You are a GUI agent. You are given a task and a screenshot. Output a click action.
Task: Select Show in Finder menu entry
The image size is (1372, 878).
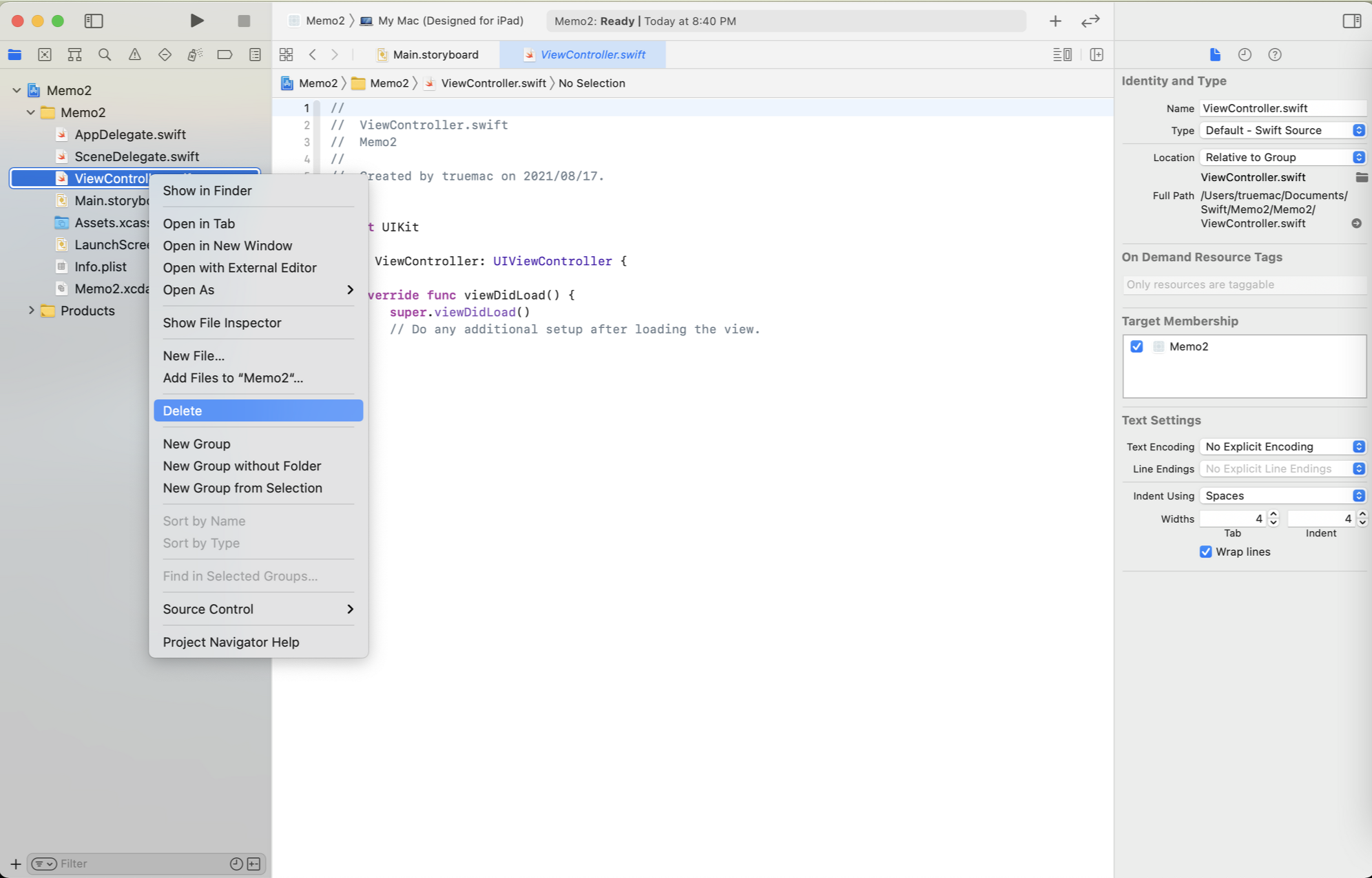pyautogui.click(x=207, y=191)
